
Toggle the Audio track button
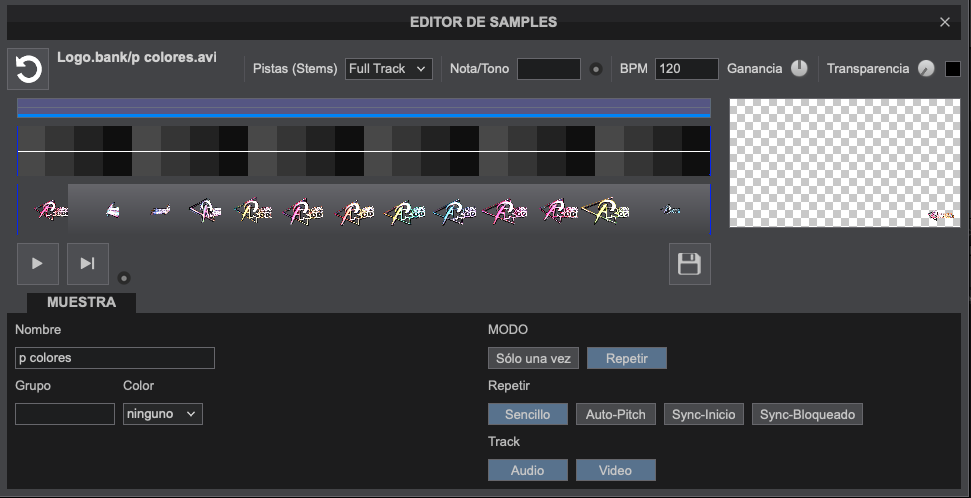click(528, 470)
